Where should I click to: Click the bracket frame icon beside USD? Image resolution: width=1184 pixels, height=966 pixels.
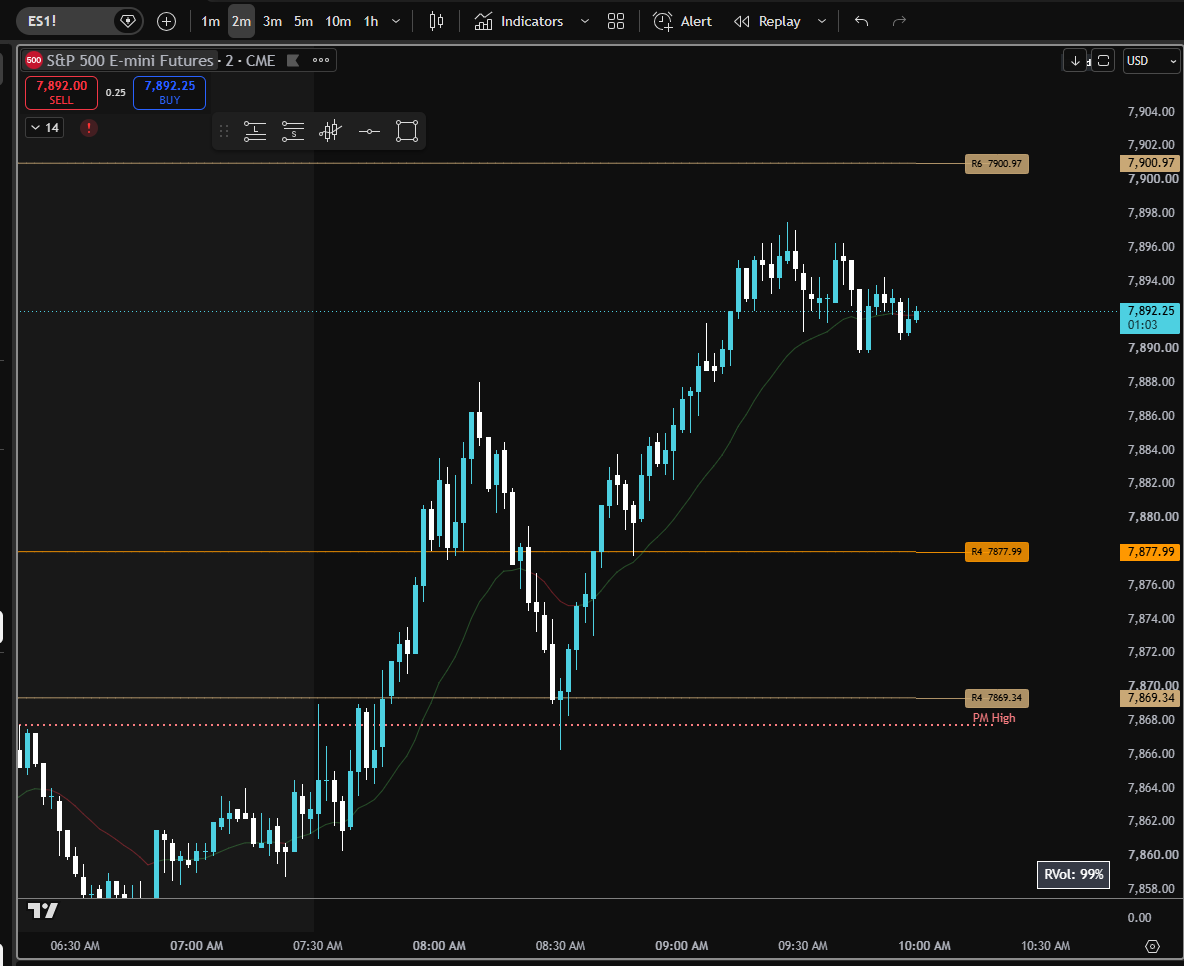[1103, 60]
